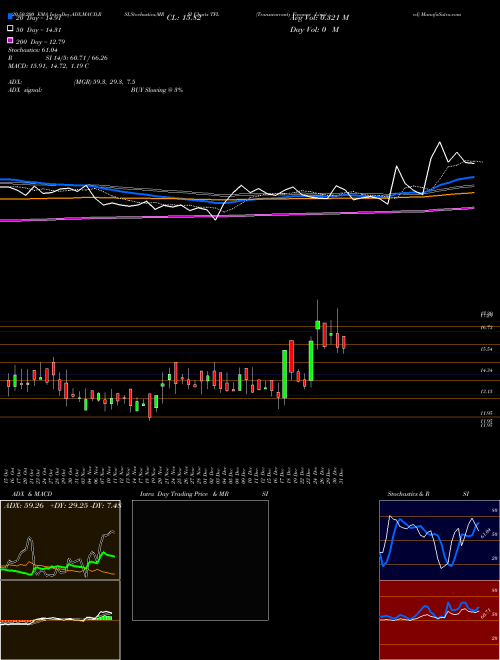Click the 14.24 price axis label
Screen dimensions: 500x660
point(487,370)
